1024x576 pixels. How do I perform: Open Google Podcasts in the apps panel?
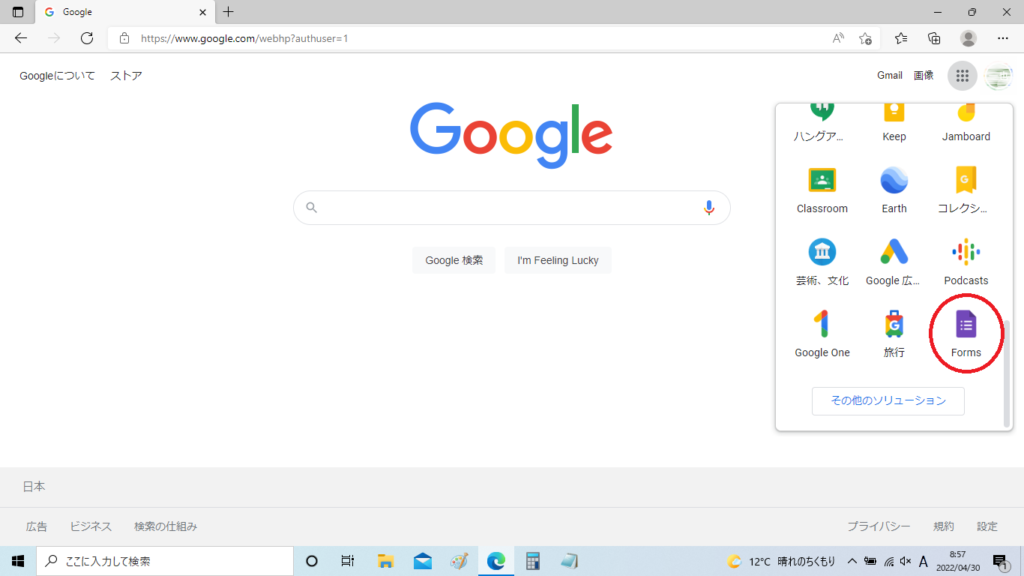(x=966, y=262)
